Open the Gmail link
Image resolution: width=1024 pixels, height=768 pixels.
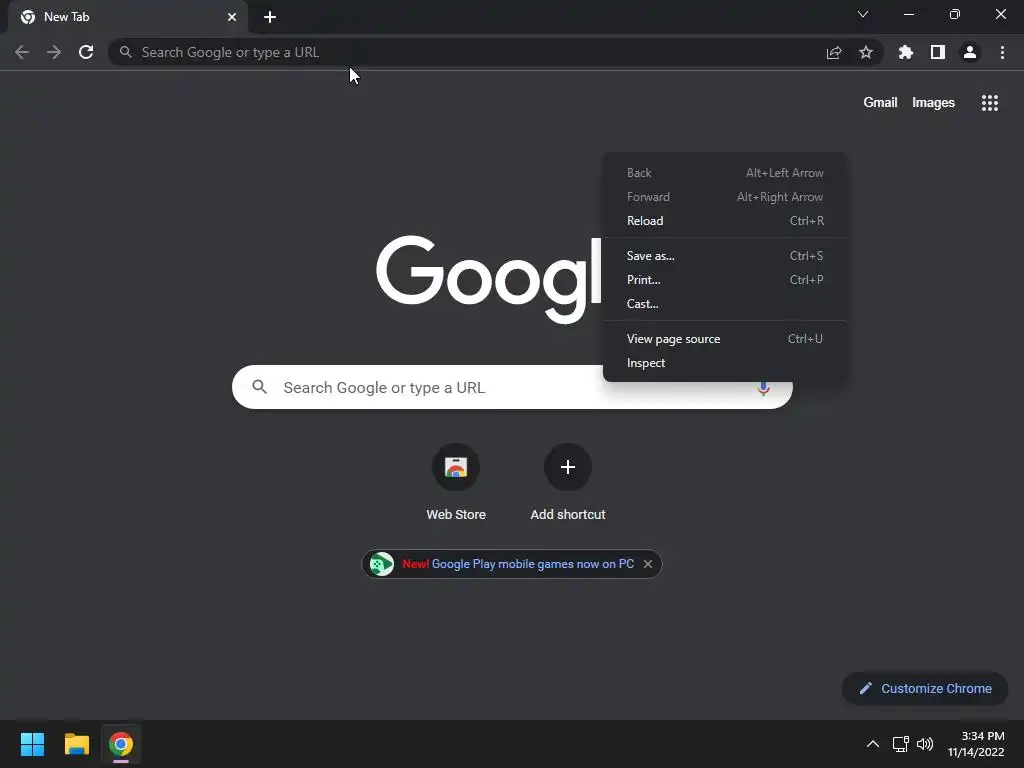(880, 103)
